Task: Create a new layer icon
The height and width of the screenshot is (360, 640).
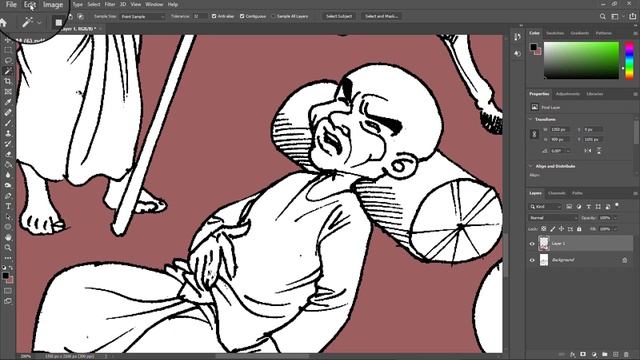Action: pos(616,354)
